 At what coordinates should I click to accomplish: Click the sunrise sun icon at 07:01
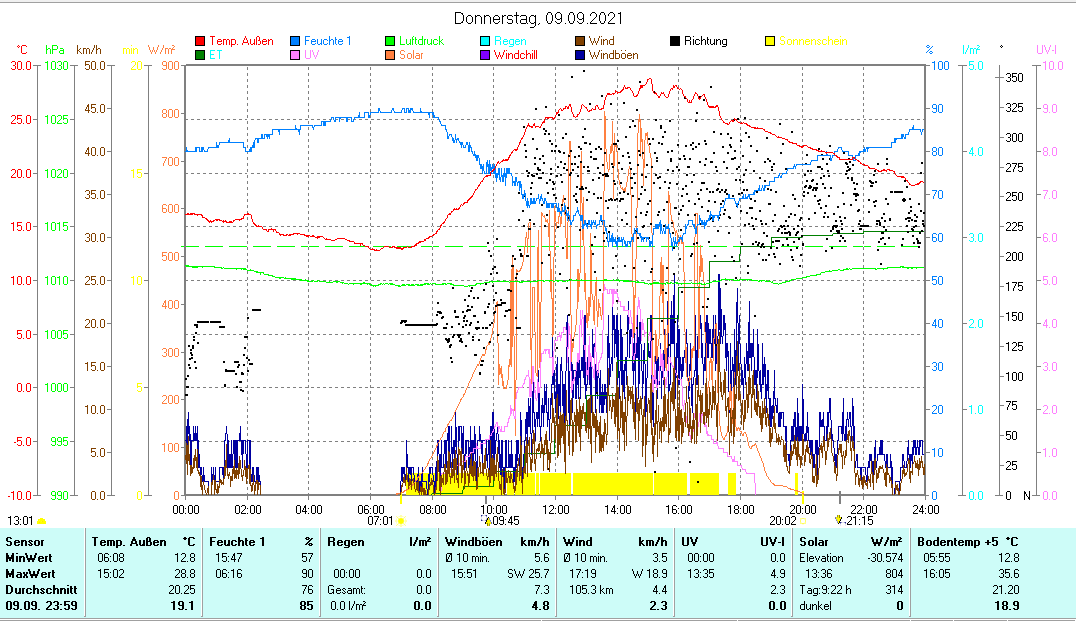(401, 521)
